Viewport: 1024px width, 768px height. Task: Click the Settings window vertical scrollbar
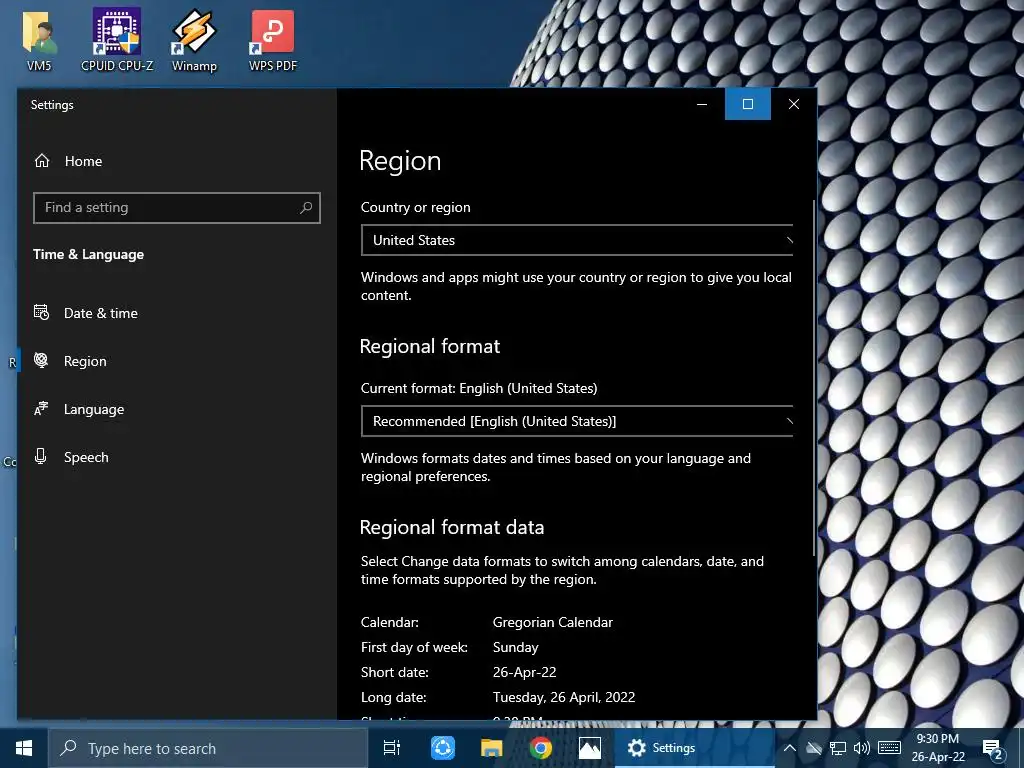(x=814, y=377)
